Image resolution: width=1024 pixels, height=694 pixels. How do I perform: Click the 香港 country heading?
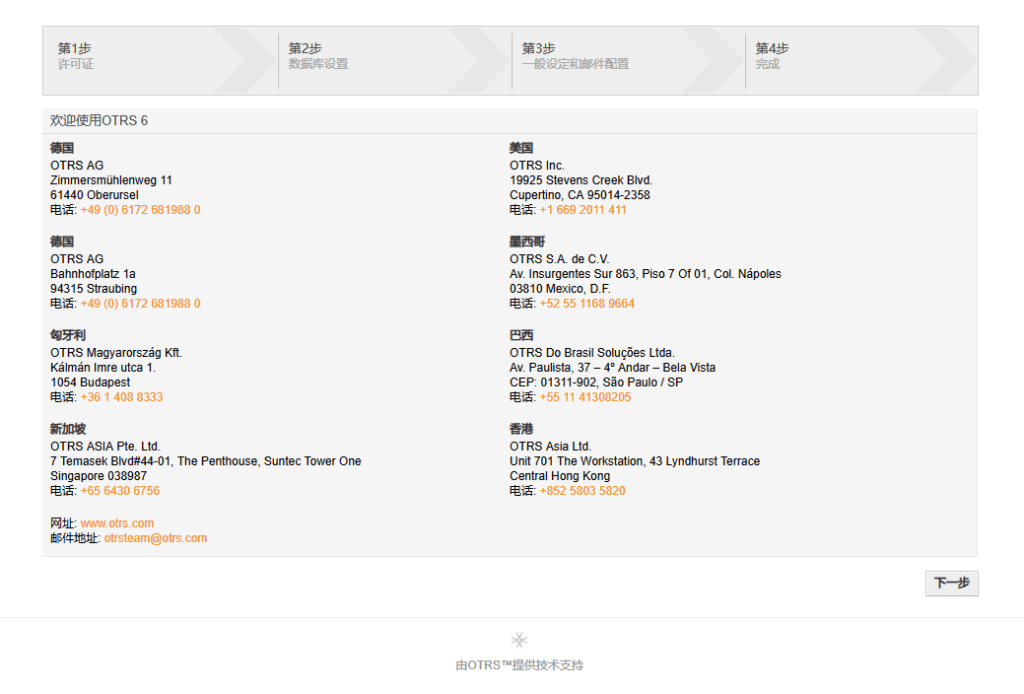pyautogui.click(x=522, y=429)
